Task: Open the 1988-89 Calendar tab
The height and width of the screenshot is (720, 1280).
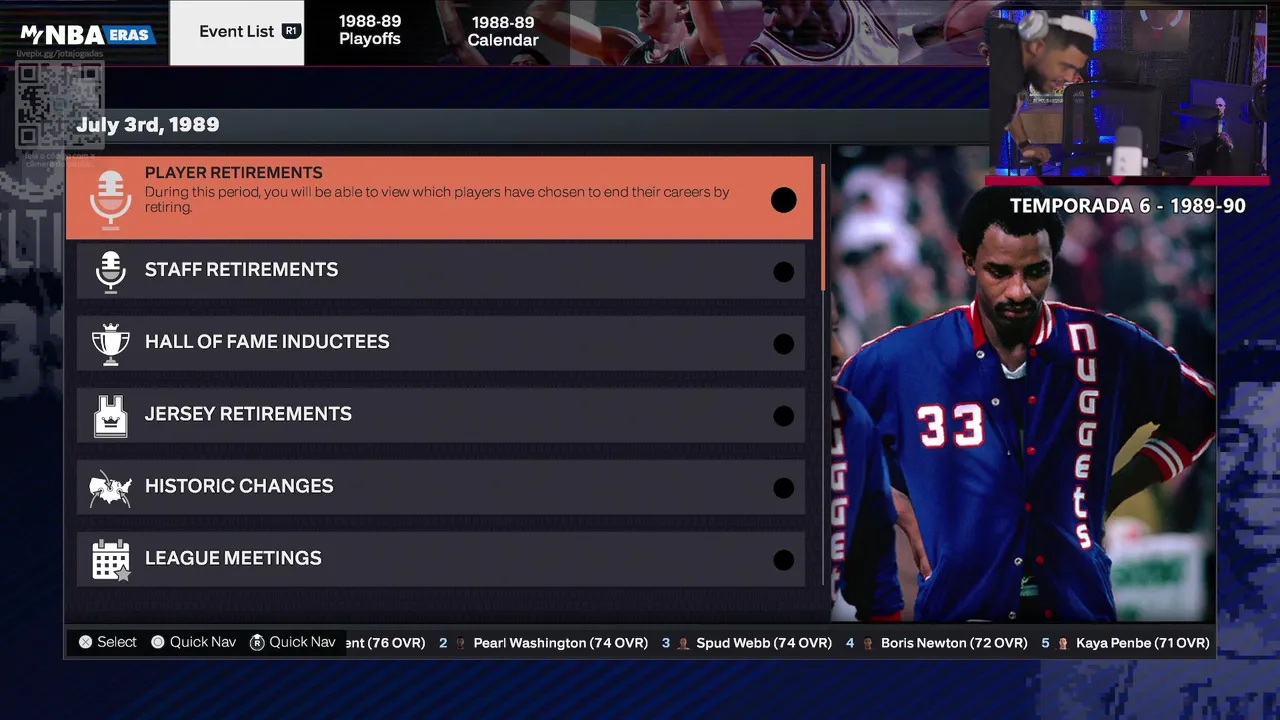Action: pos(503,31)
